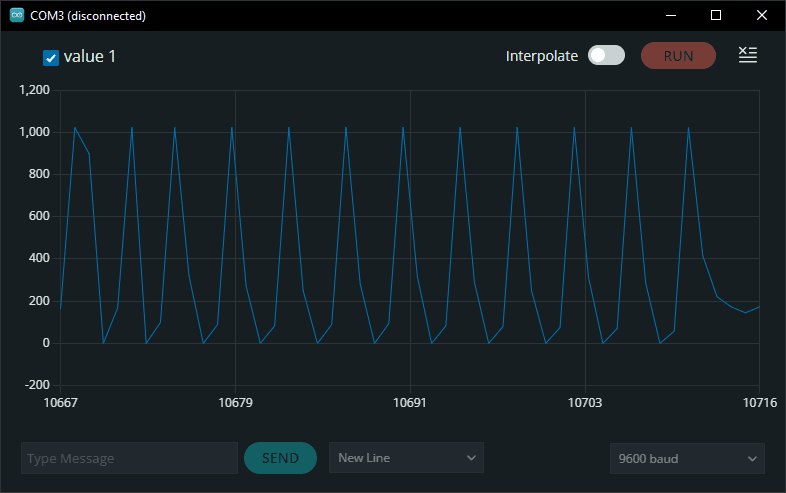Close the COM3 plotter window
The image size is (786, 493).
coord(762,16)
